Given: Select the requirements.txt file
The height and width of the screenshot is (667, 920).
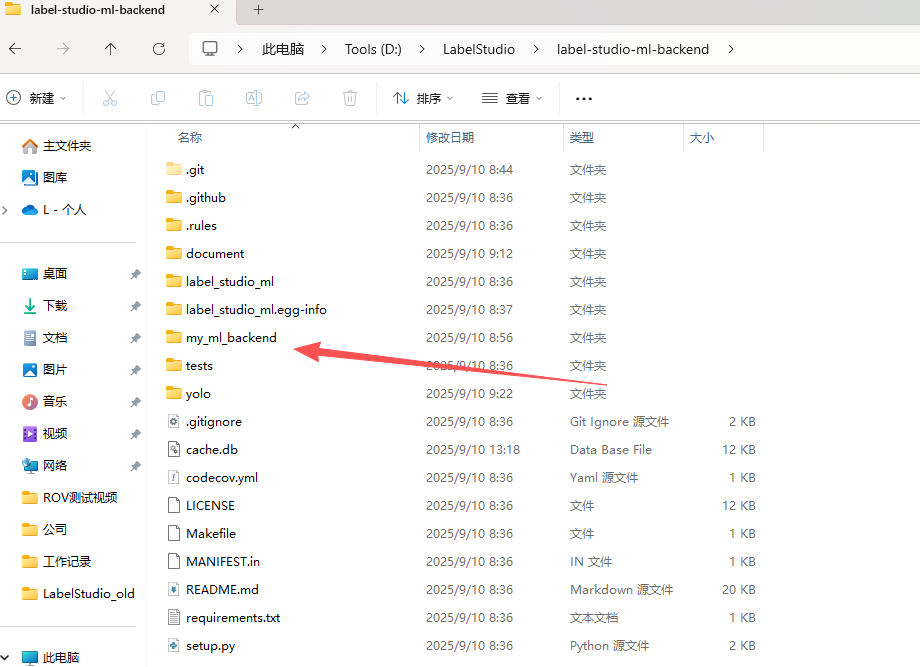Looking at the screenshot, I should [233, 618].
